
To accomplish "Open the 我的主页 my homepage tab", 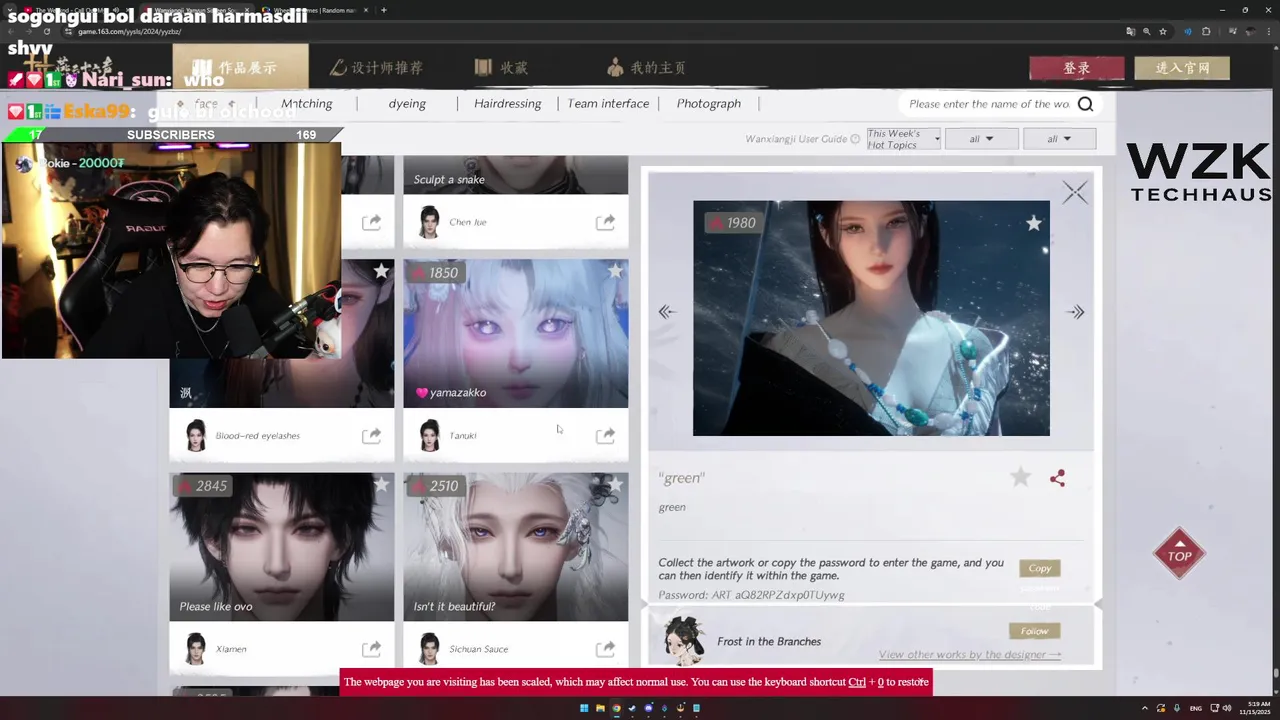I will point(647,67).
